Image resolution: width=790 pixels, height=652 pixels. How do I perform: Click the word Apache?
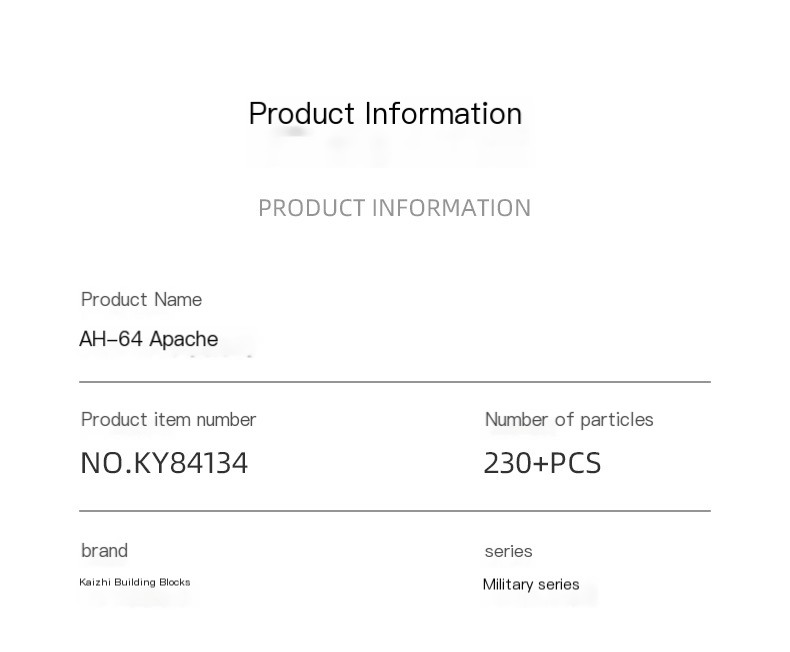click(x=184, y=339)
